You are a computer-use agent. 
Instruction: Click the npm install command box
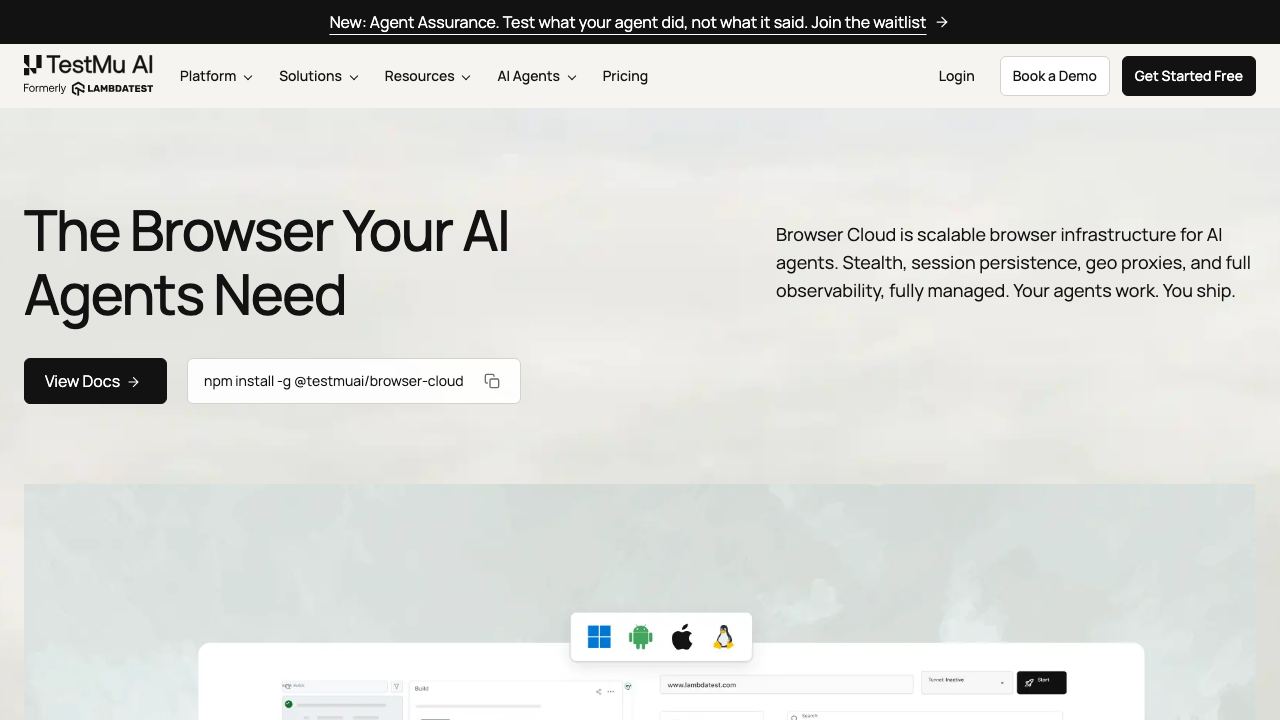pyautogui.click(x=354, y=381)
